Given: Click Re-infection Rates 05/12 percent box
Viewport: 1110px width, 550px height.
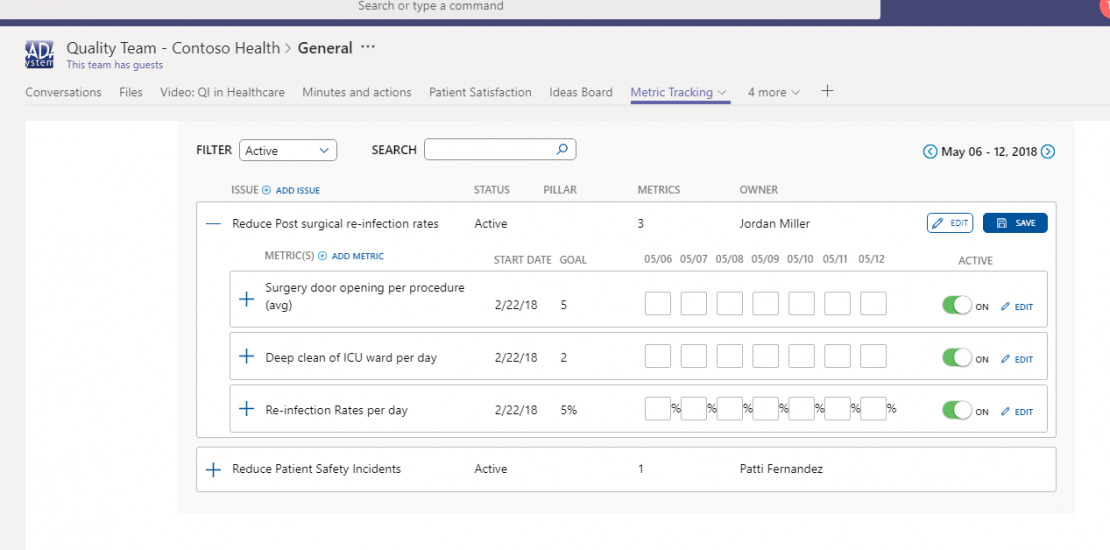Looking at the screenshot, I should (x=873, y=408).
